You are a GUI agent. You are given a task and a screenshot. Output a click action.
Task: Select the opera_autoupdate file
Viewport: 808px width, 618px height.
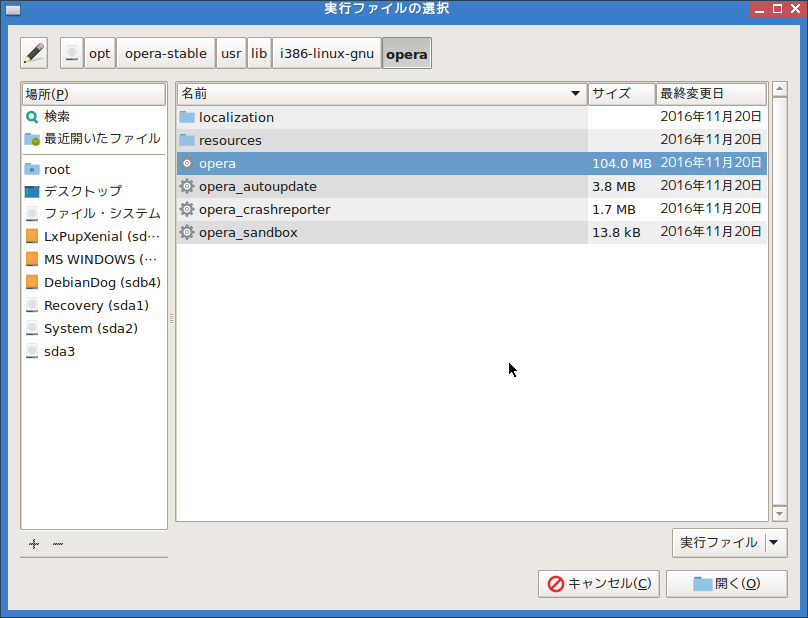pyautogui.click(x=472, y=186)
